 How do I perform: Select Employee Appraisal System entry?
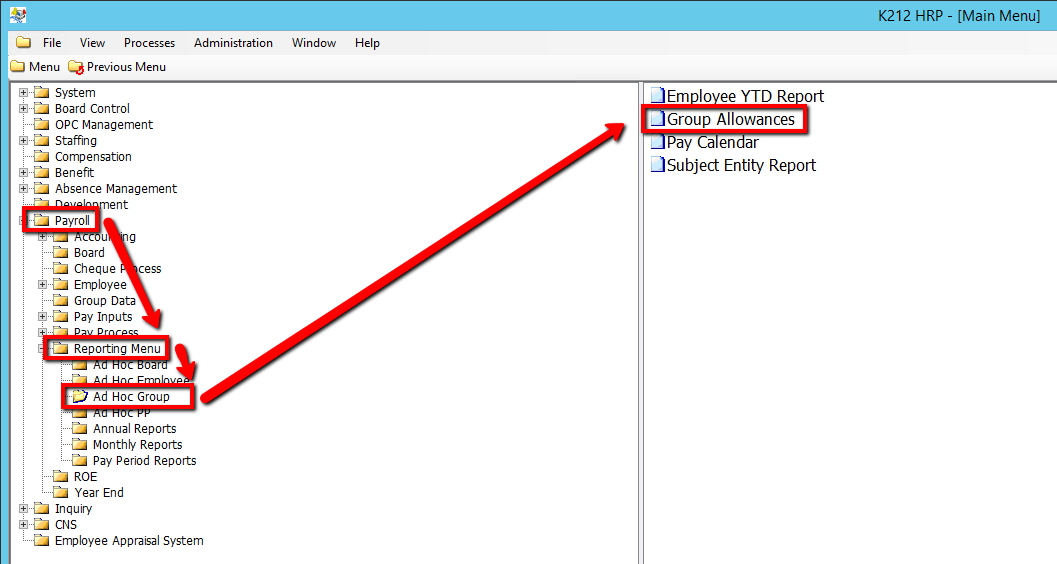pyautogui.click(x=128, y=541)
